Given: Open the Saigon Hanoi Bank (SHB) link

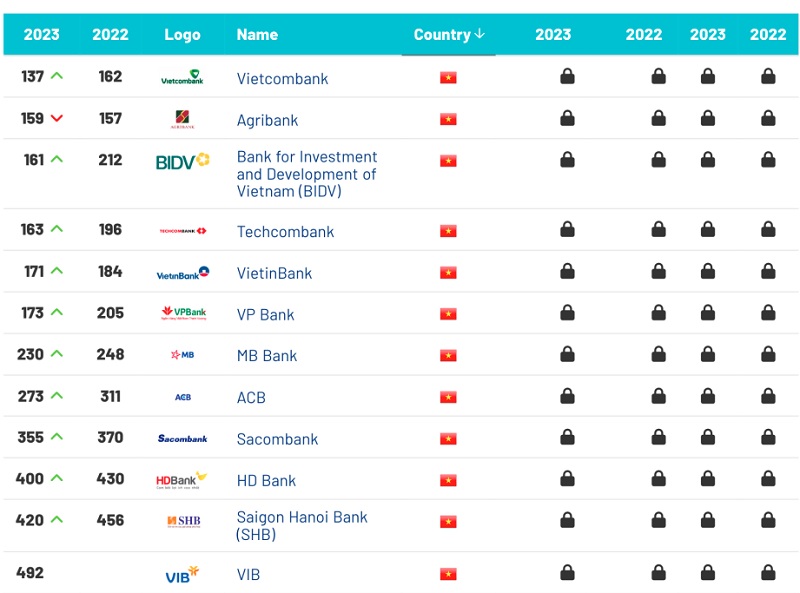Looking at the screenshot, I should (x=302, y=526).
